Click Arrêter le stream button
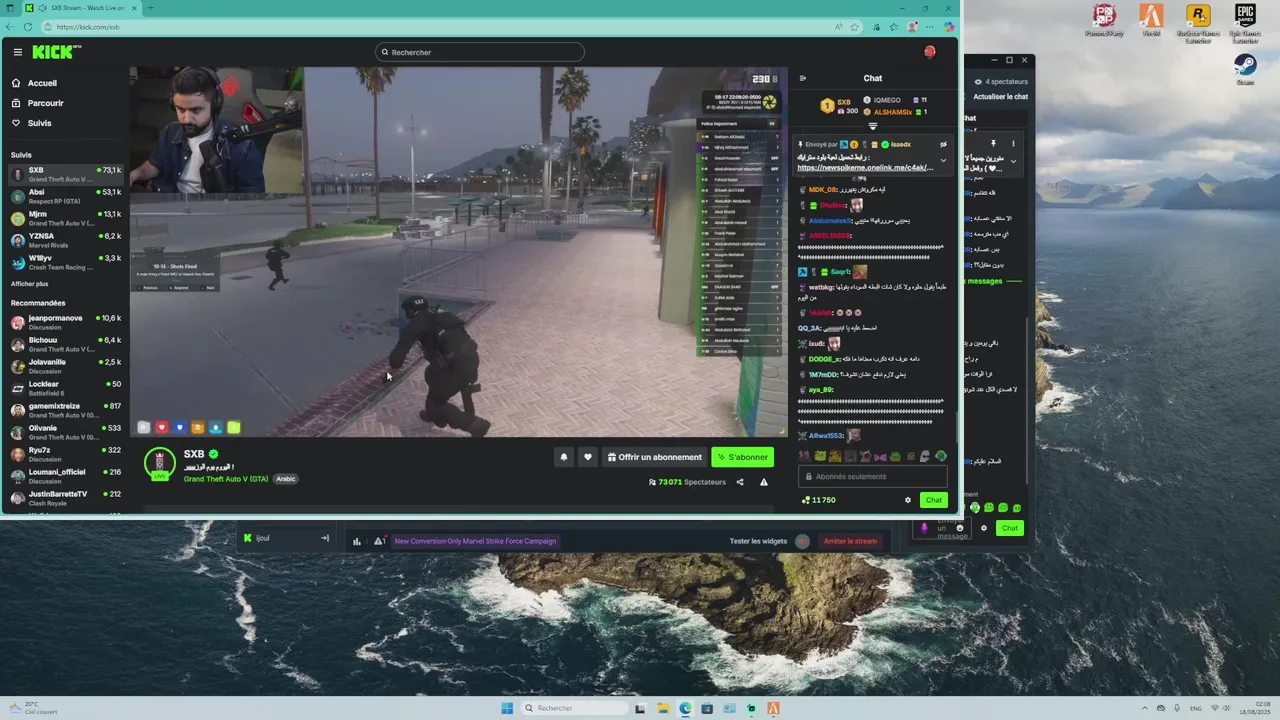 click(x=850, y=541)
